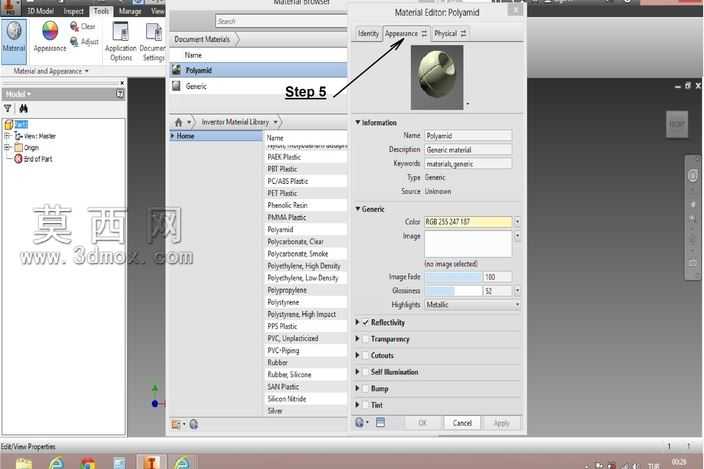
Task: Expand the Transparency section arrow
Action: (x=357, y=339)
